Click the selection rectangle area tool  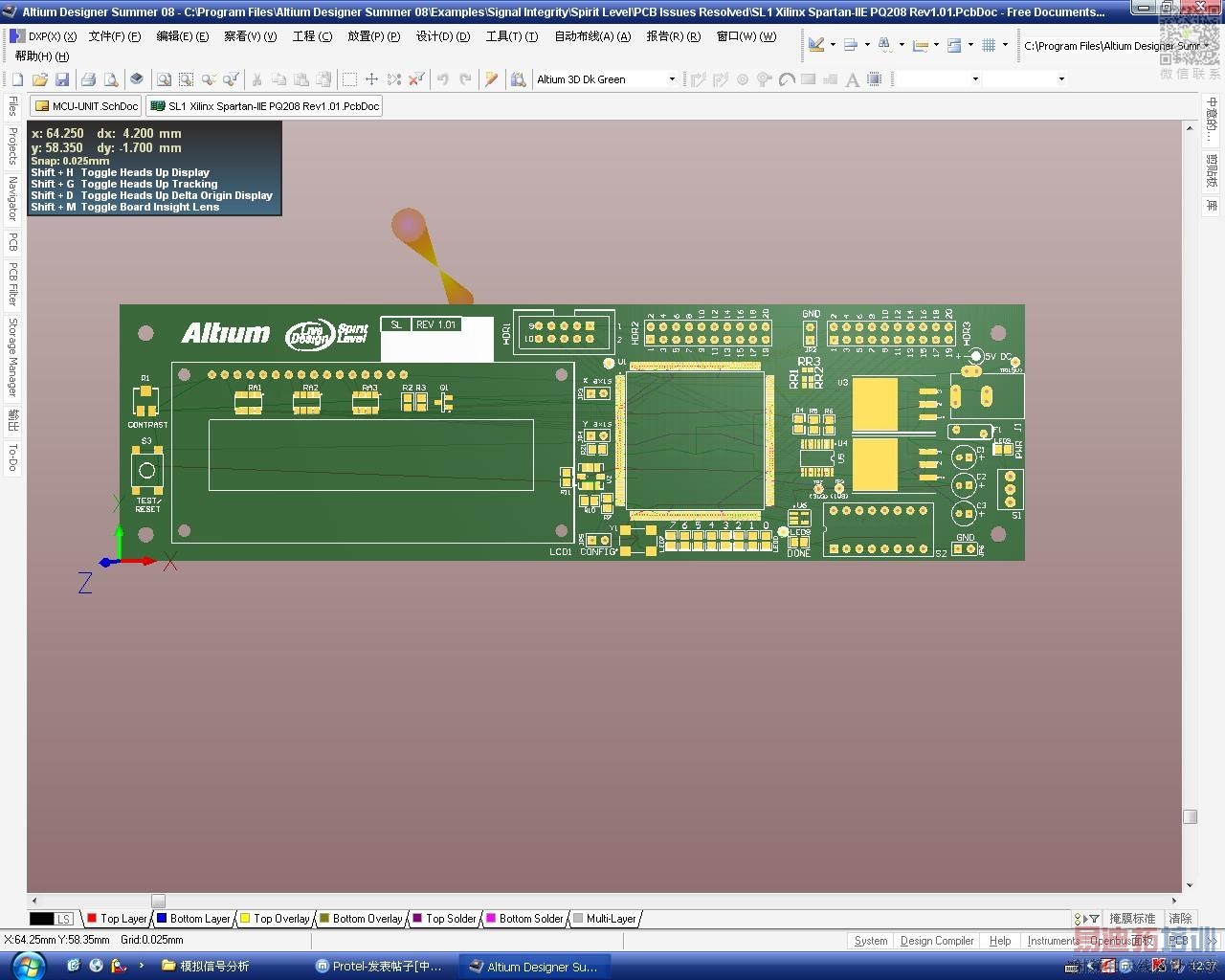[349, 79]
